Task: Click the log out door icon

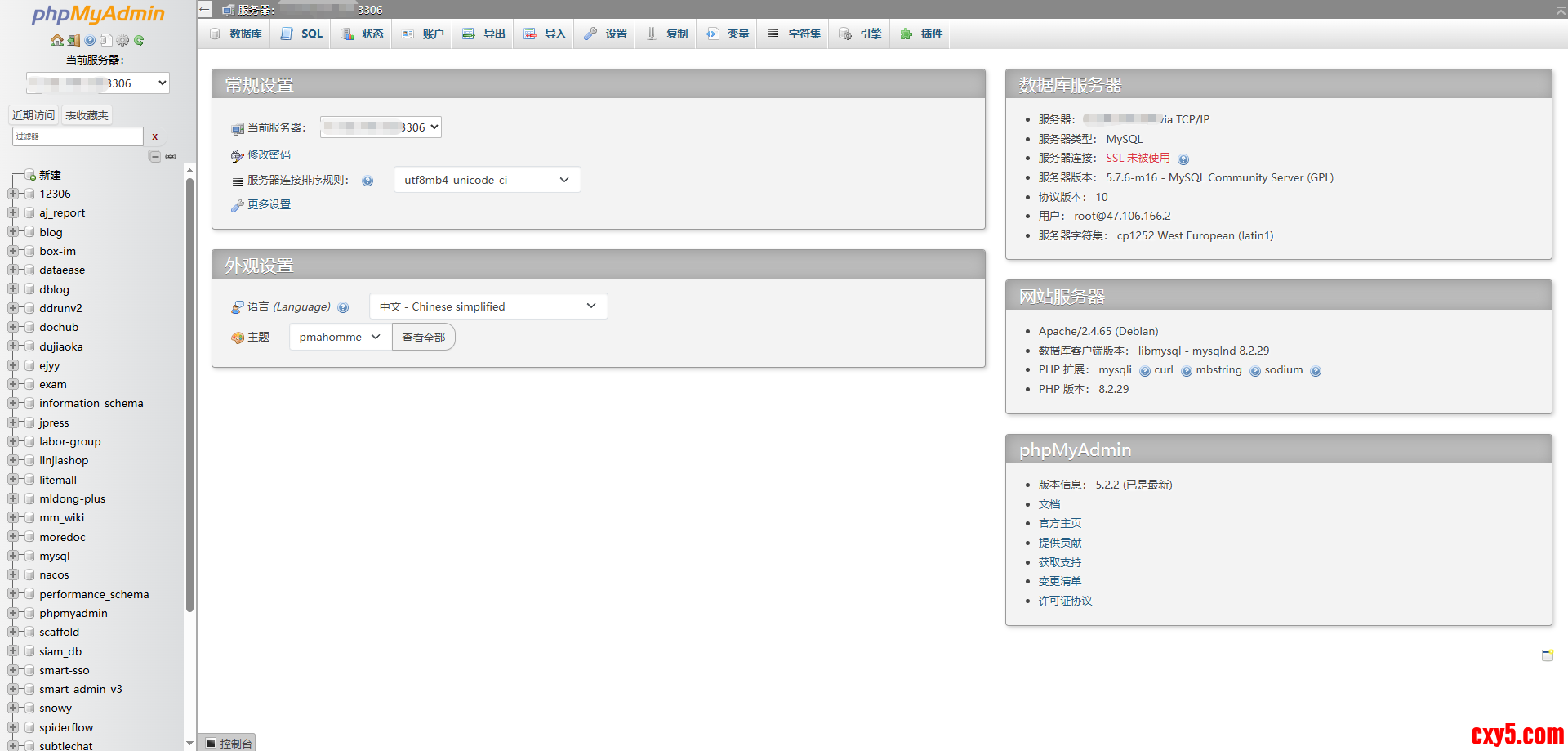Action: coord(73,40)
